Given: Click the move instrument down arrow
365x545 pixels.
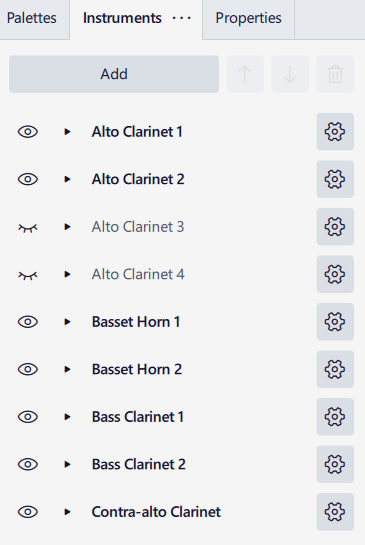Looking at the screenshot, I should 290,74.
